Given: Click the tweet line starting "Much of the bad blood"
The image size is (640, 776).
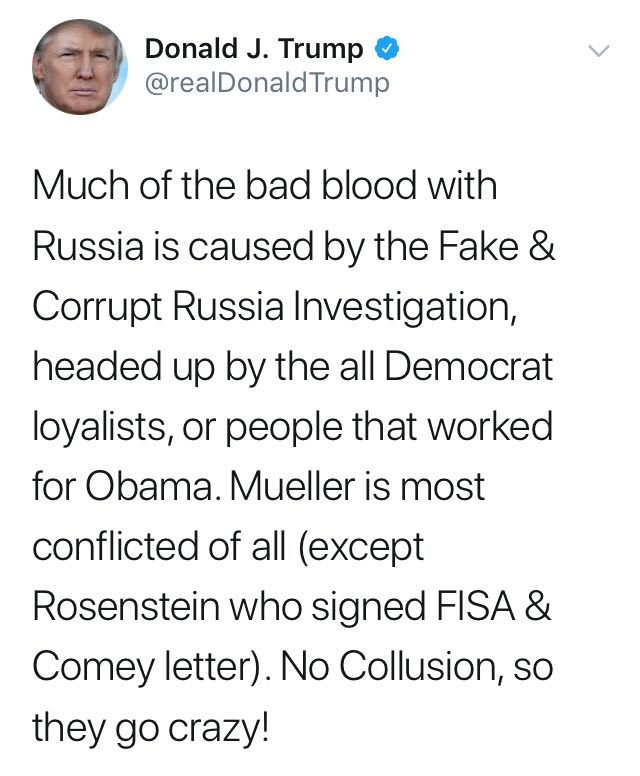Looking at the screenshot, I should tap(265, 186).
